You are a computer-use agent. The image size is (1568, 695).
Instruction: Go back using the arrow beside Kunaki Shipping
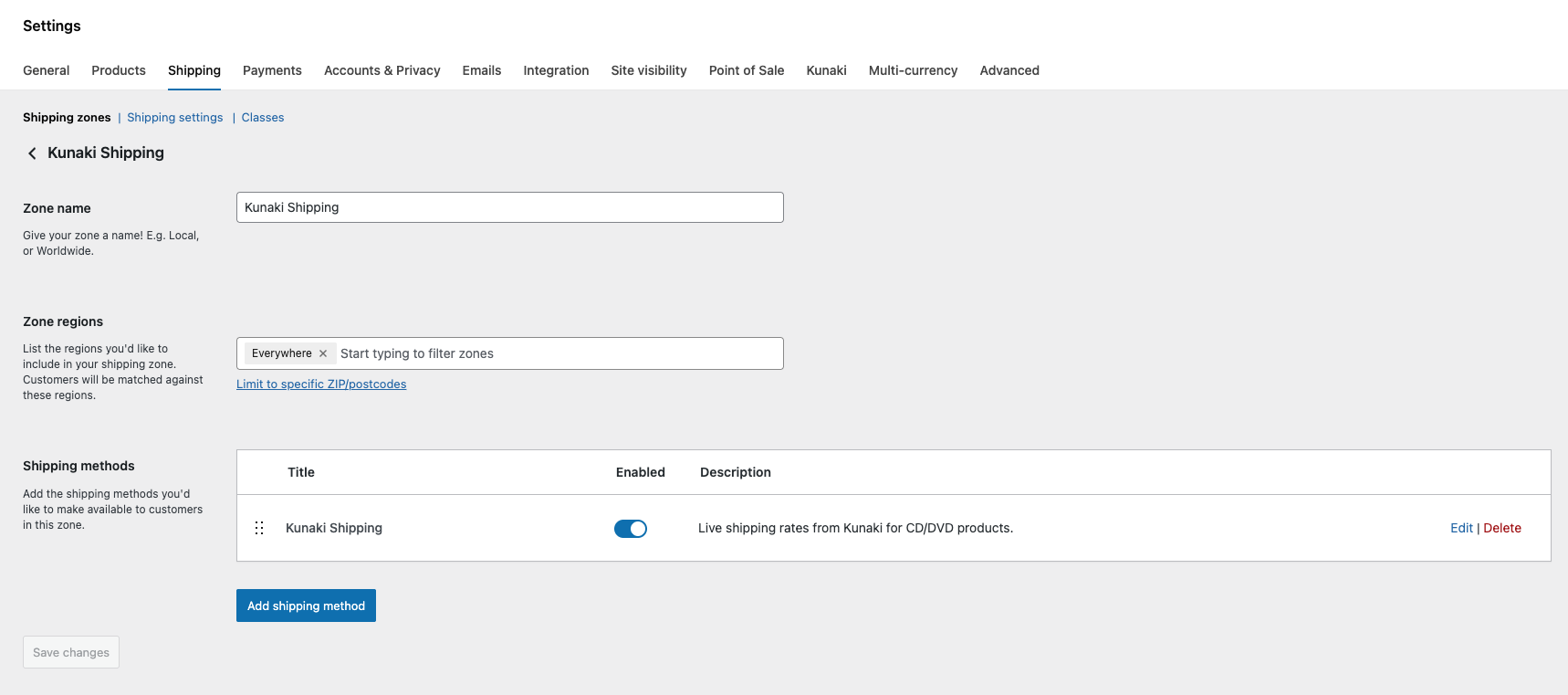(32, 153)
